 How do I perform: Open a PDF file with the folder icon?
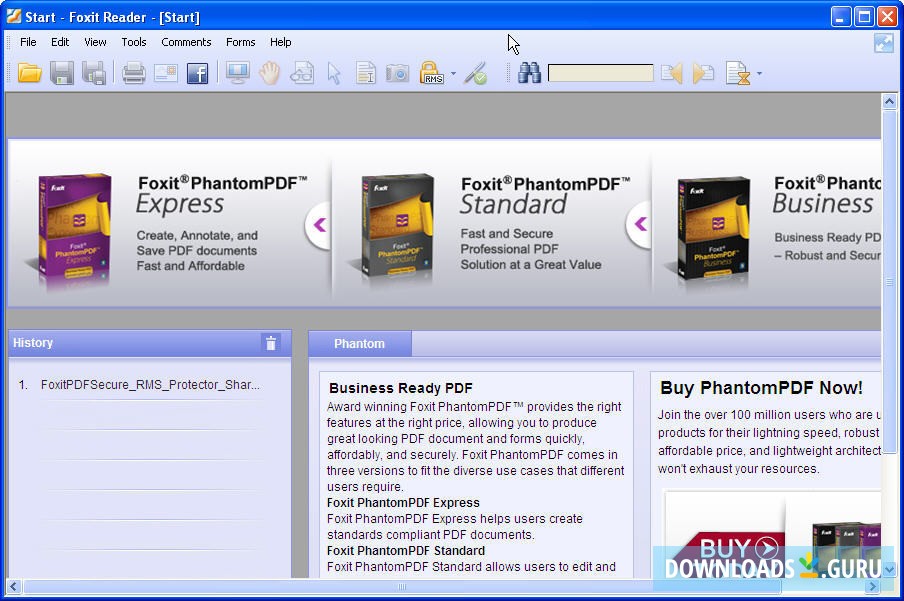(29, 72)
